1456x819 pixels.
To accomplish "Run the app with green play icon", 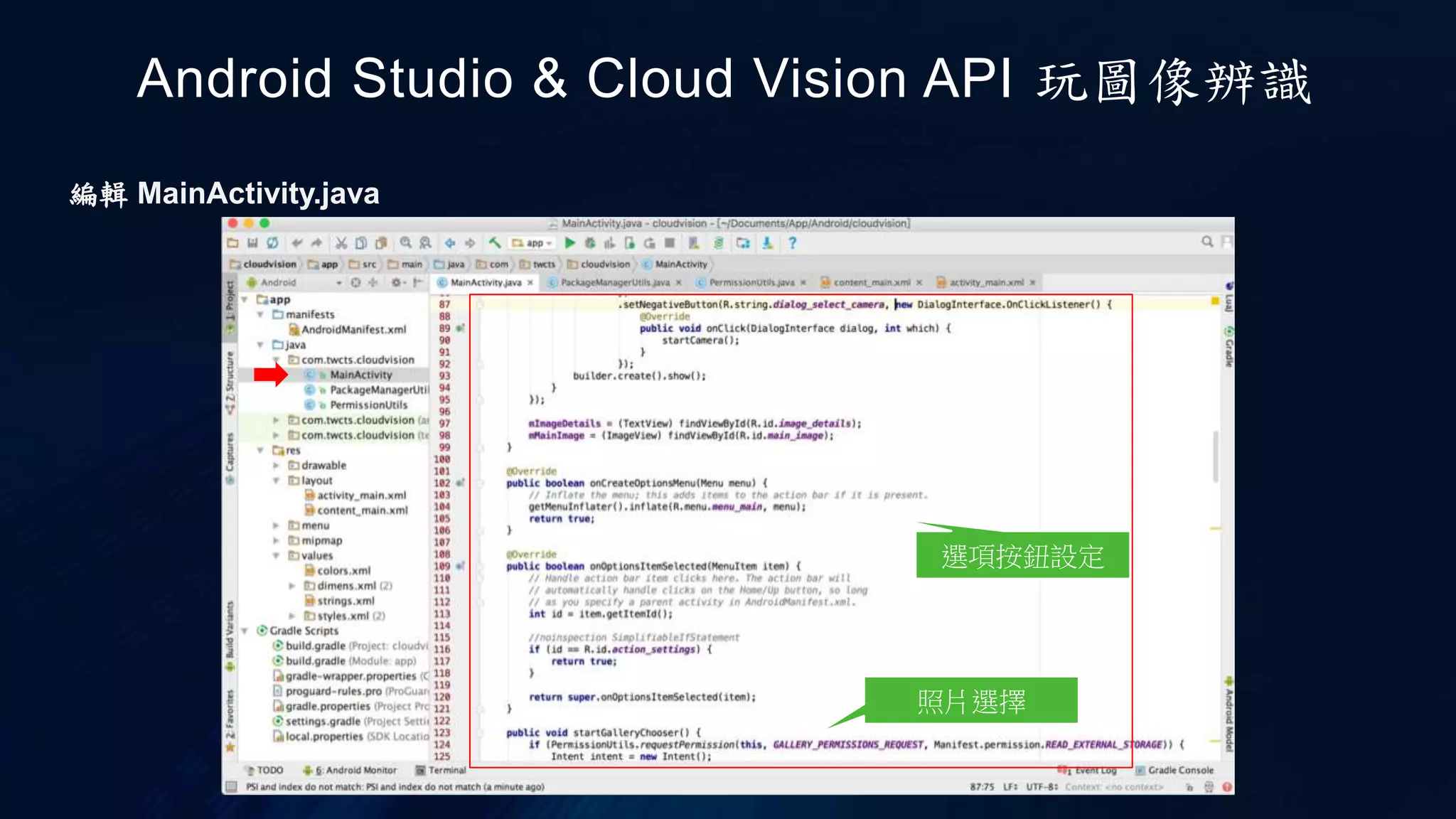I will pyautogui.click(x=570, y=243).
